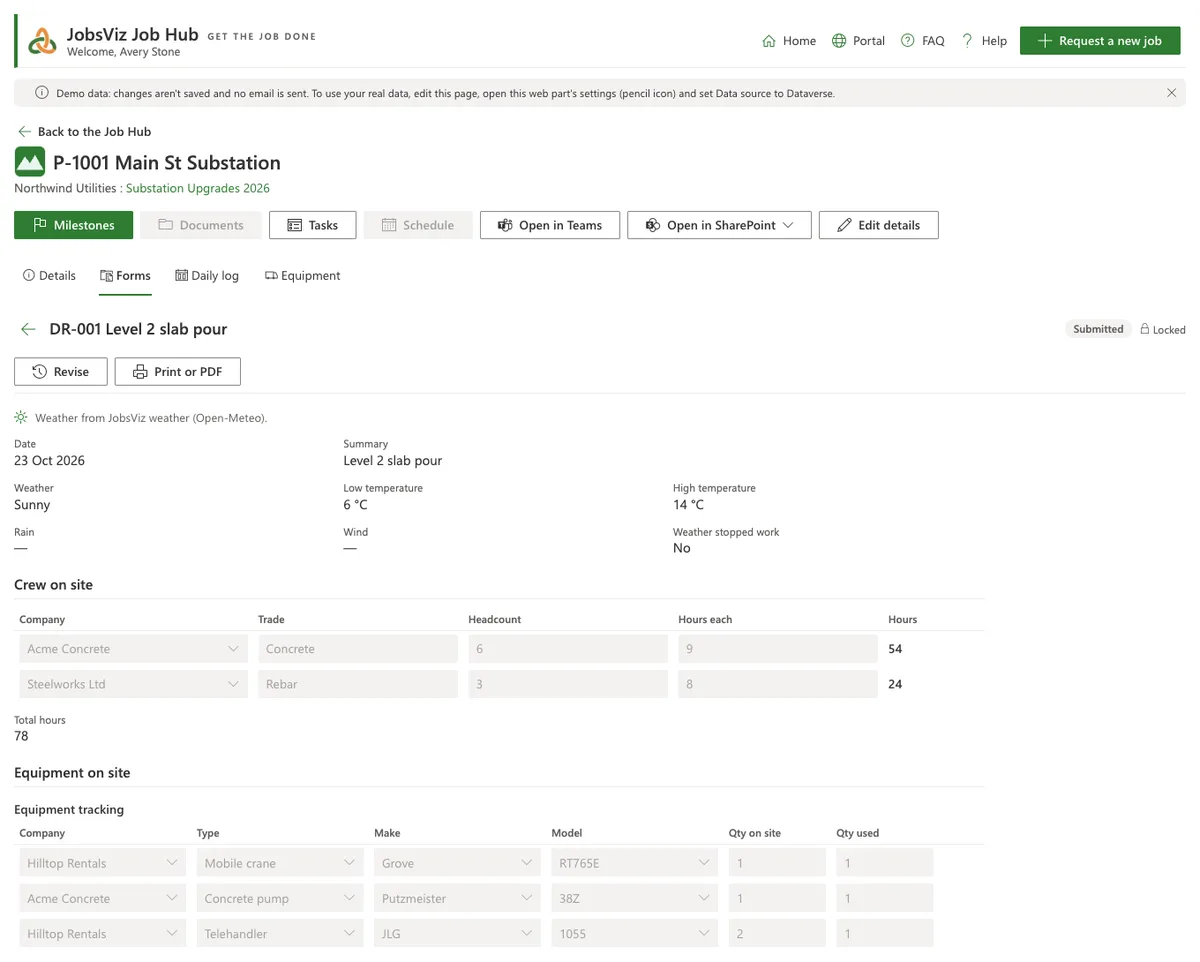Image resolution: width=1200 pixels, height=962 pixels.
Task: Open the Telehandler type dropdown
Action: (280, 934)
